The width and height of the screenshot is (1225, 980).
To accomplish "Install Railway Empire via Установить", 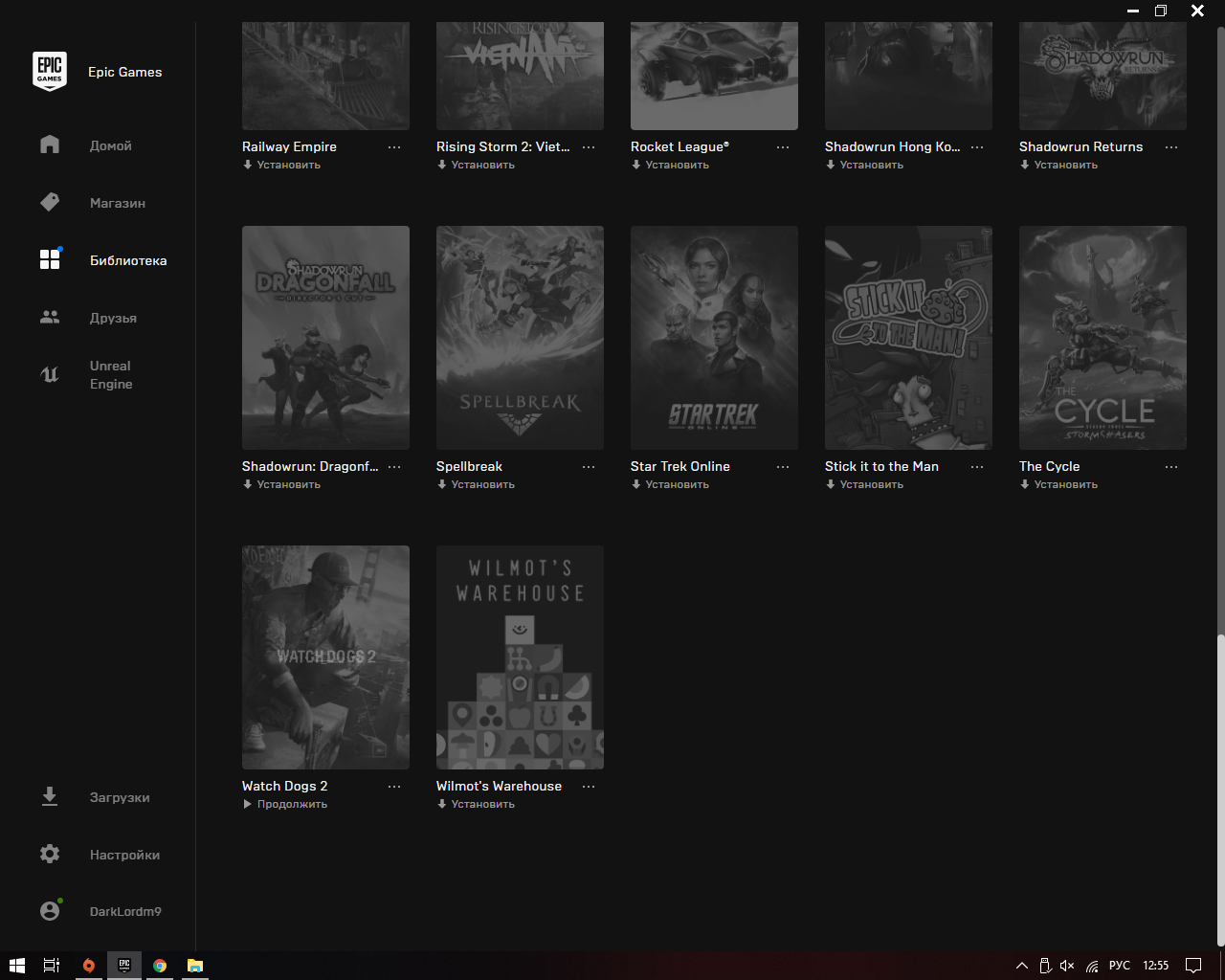I will pos(281,165).
